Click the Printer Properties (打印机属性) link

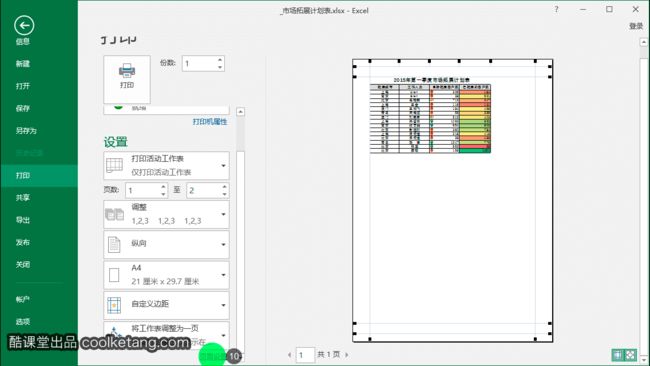(x=210, y=121)
